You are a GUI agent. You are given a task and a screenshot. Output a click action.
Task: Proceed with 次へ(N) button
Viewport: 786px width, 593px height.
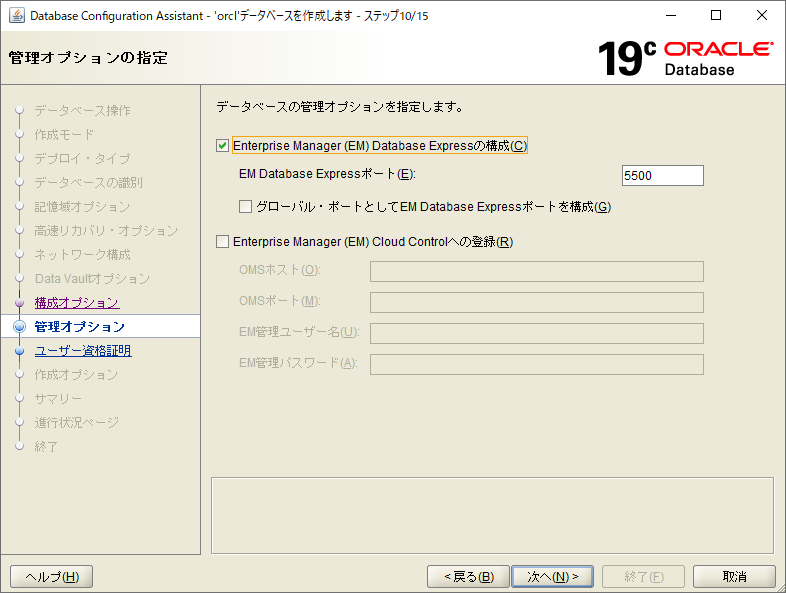[x=552, y=576]
